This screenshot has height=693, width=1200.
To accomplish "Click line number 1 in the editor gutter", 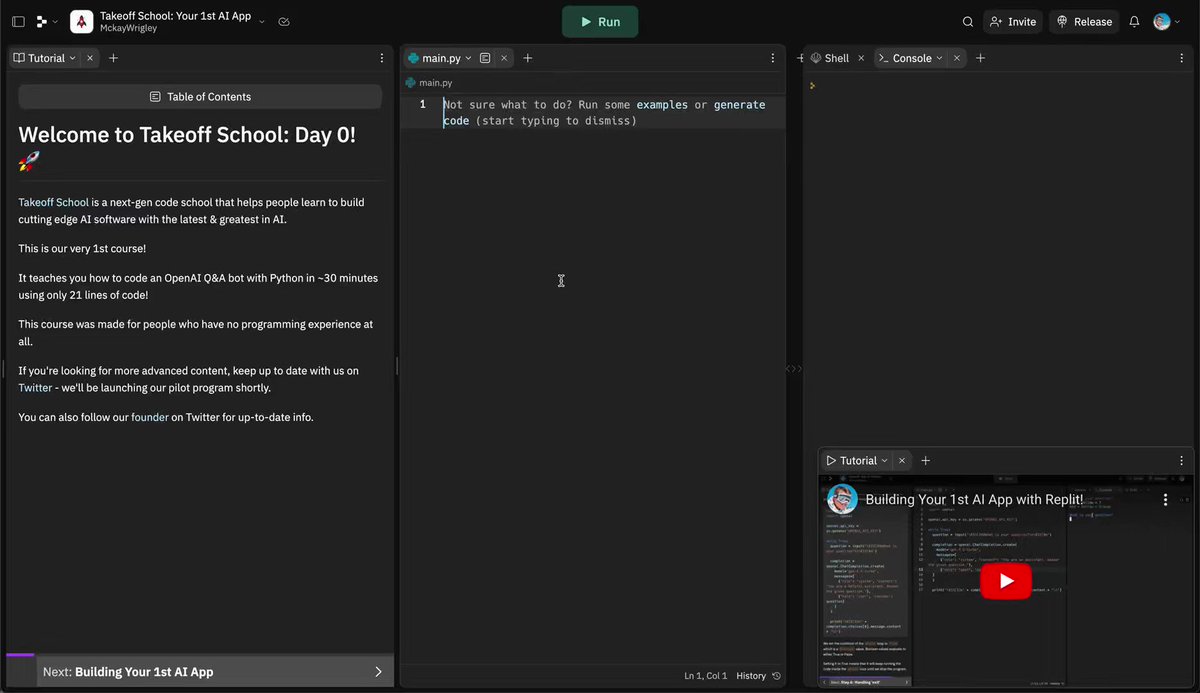I will click(423, 104).
